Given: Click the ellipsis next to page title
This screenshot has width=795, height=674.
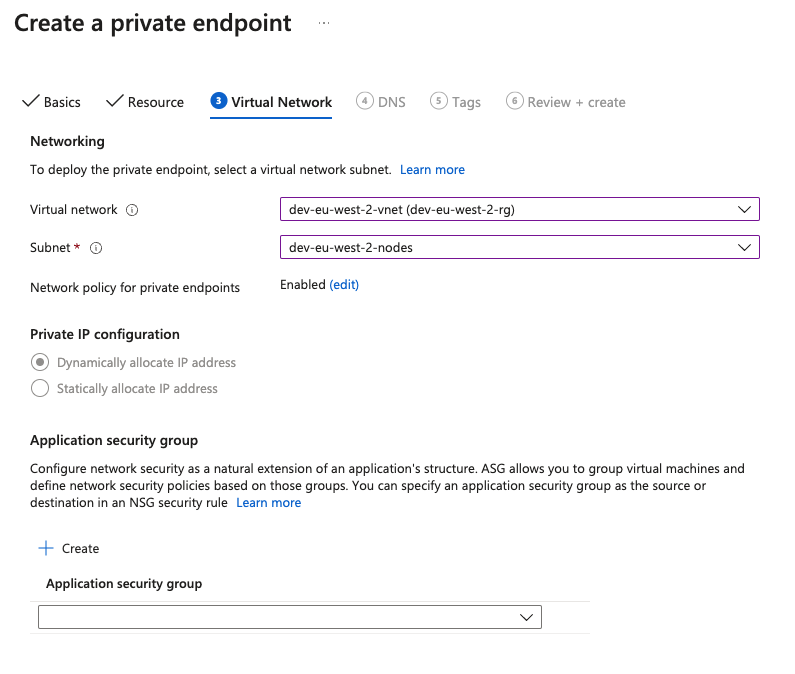Looking at the screenshot, I should pyautogui.click(x=324, y=23).
